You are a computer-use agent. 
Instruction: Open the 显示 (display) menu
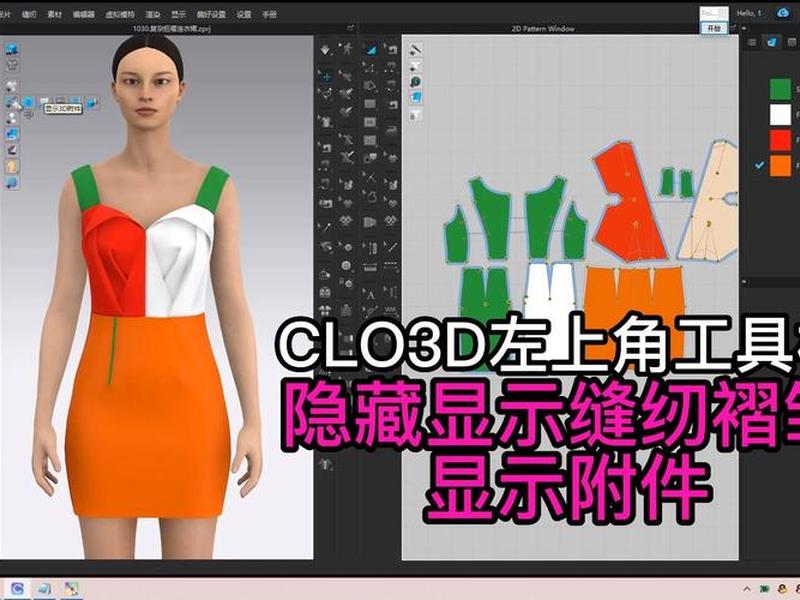(x=178, y=14)
